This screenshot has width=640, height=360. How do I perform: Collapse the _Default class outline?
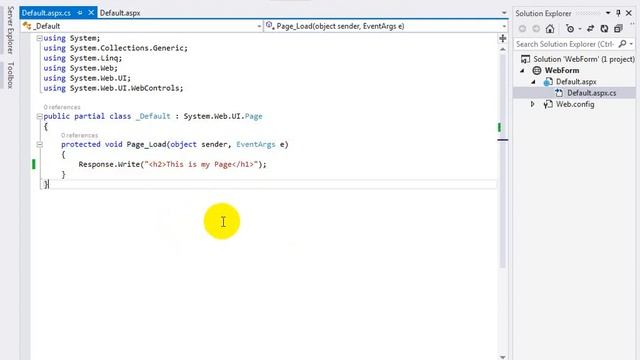[x=39, y=116]
